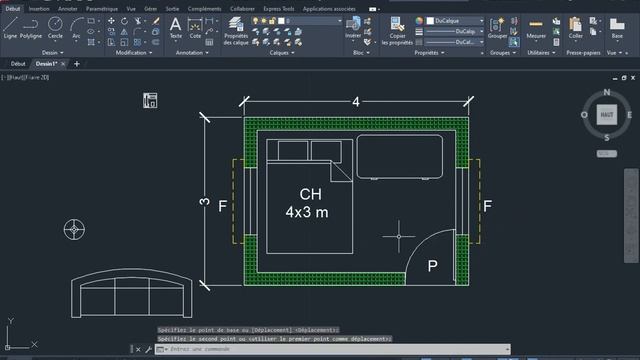Viewport: 640px width, 360px height.
Task: Select the Ligne drawing tool
Action: [x=10, y=28]
